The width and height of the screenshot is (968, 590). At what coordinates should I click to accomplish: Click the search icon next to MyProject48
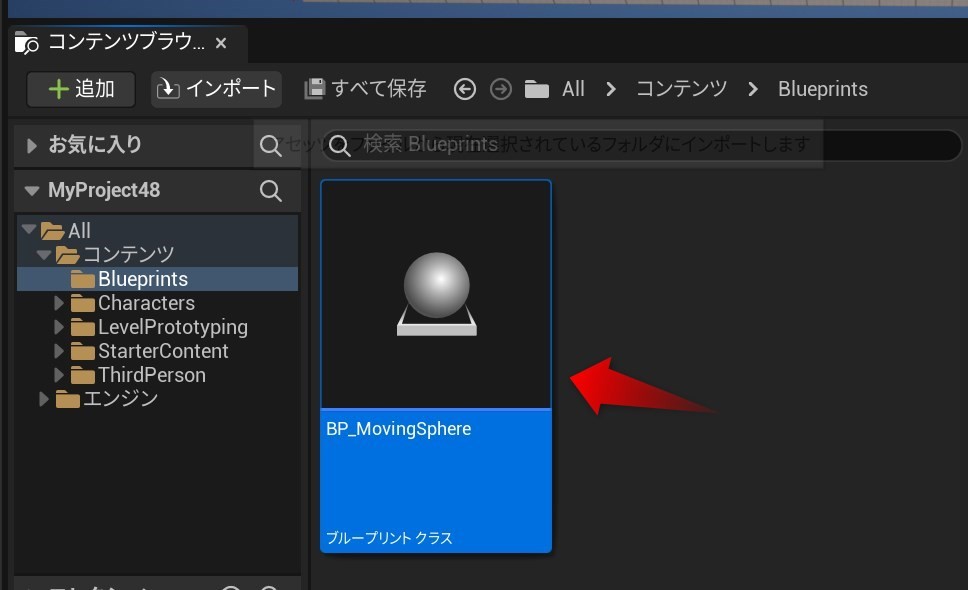270,190
